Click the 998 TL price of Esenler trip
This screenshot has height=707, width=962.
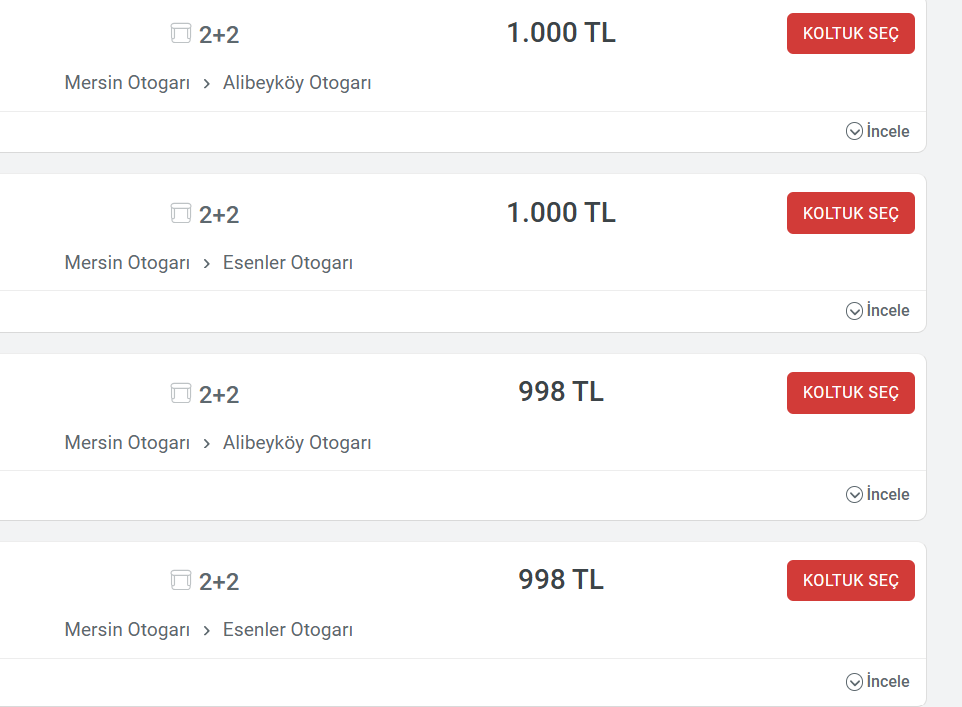pyautogui.click(x=561, y=580)
